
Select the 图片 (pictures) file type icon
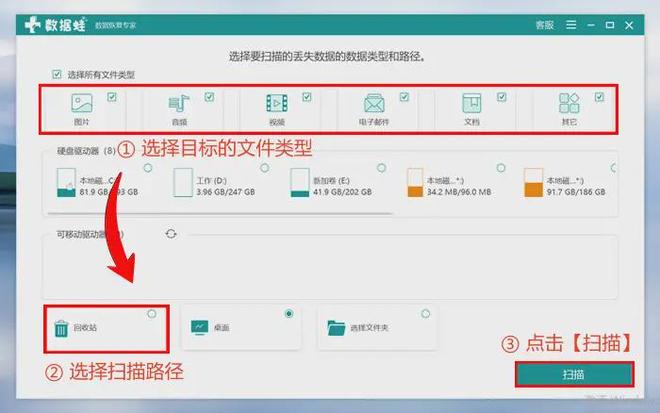pyautogui.click(x=82, y=103)
